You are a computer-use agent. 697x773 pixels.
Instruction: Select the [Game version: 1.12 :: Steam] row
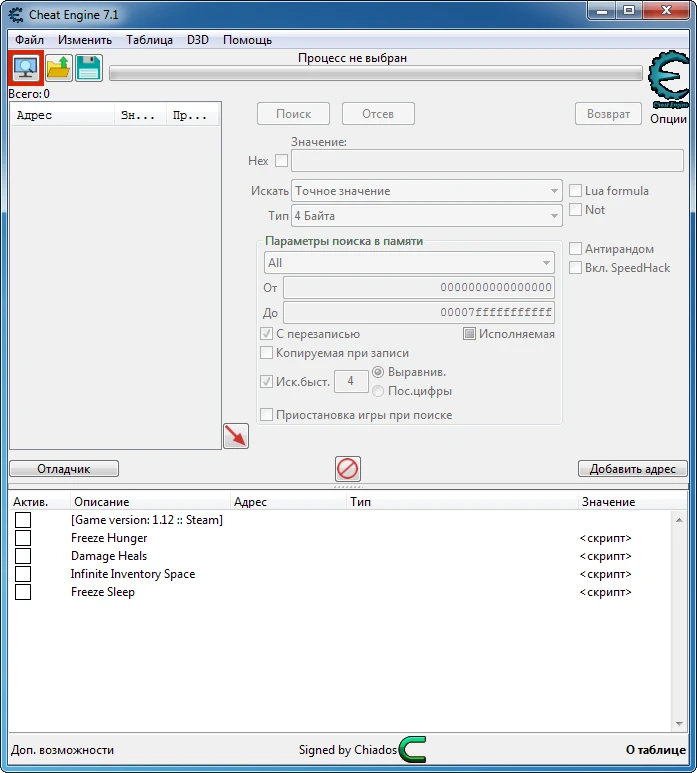[147, 520]
